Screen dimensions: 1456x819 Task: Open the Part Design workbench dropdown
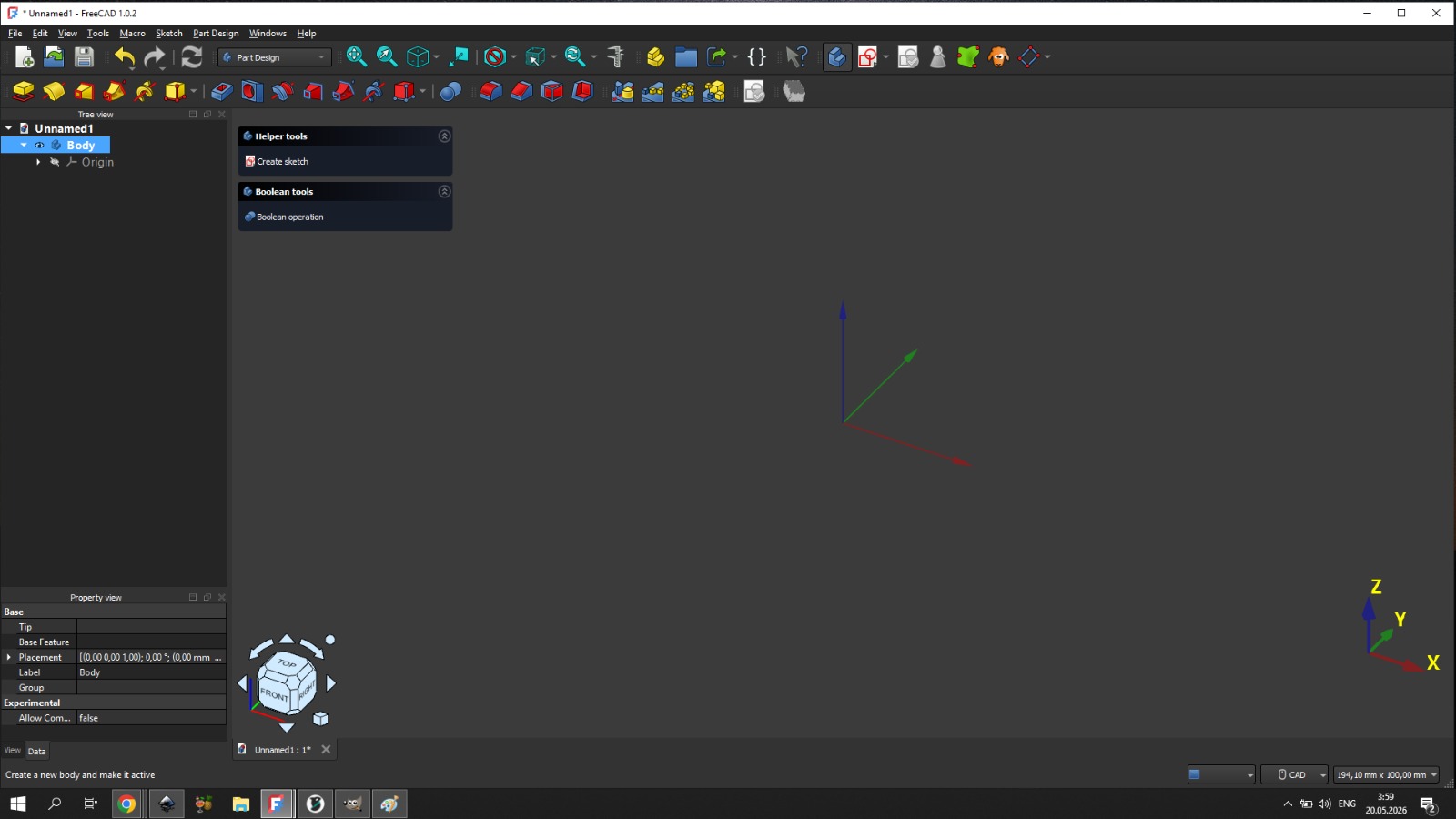click(275, 57)
